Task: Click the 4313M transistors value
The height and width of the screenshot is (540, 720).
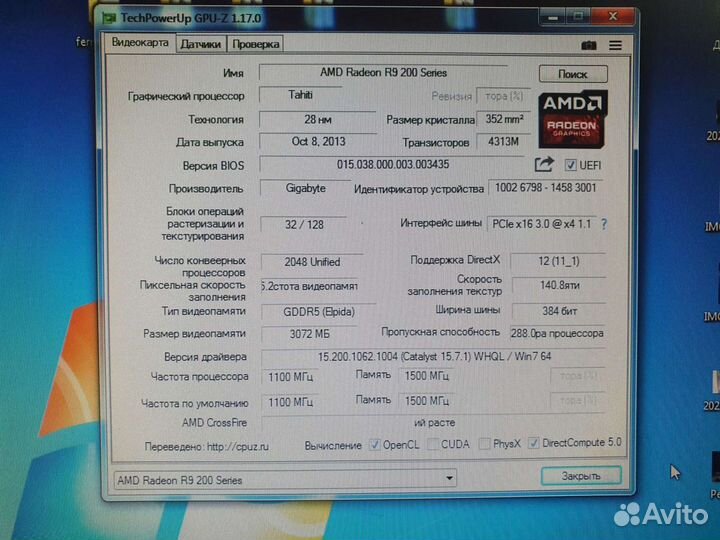Action: 504,141
